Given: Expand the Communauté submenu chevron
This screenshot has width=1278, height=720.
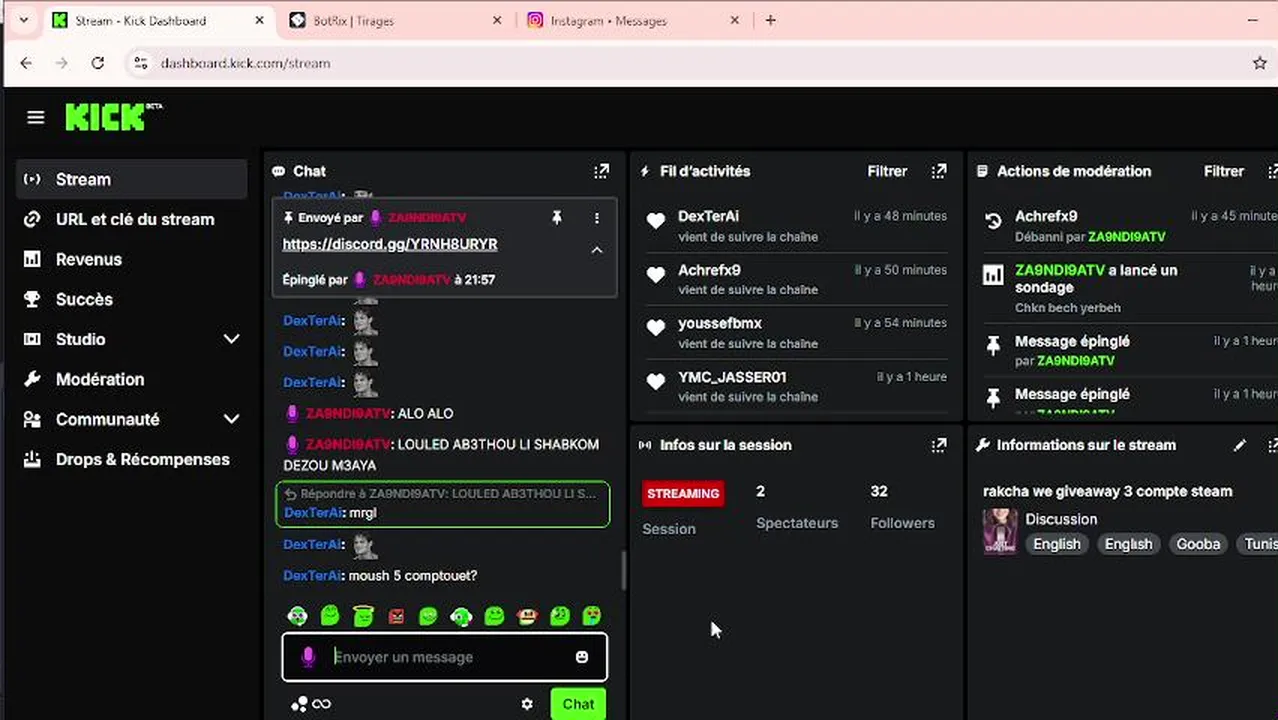Looking at the screenshot, I should tap(231, 419).
